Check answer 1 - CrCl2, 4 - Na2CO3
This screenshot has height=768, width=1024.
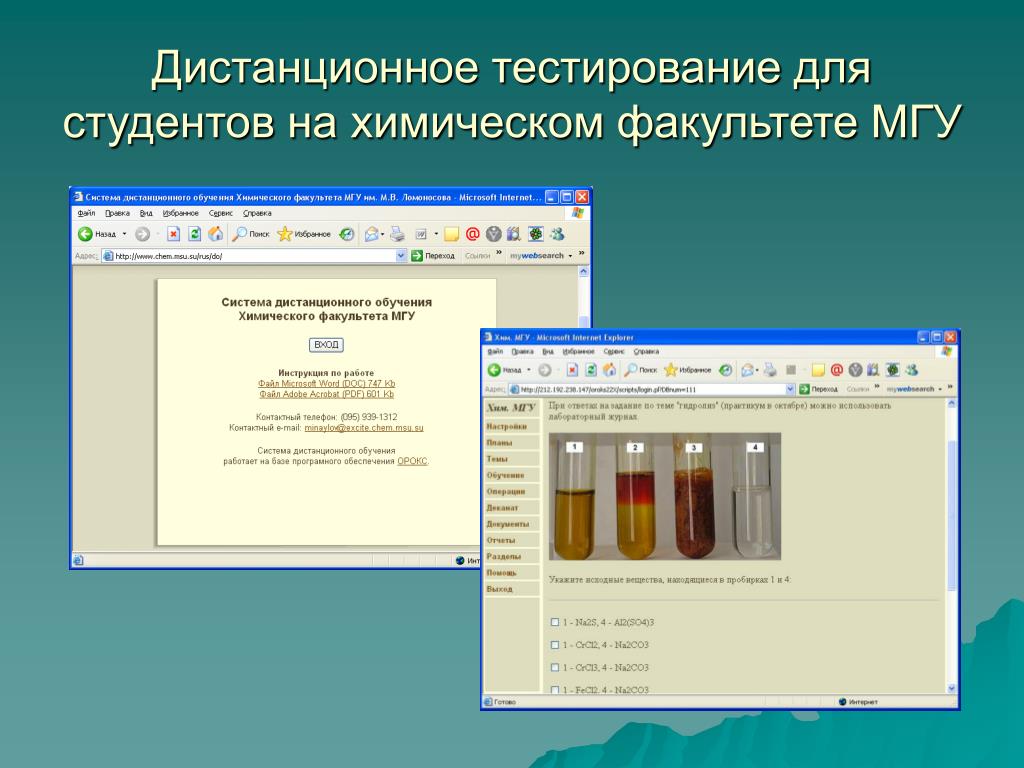tap(554, 645)
